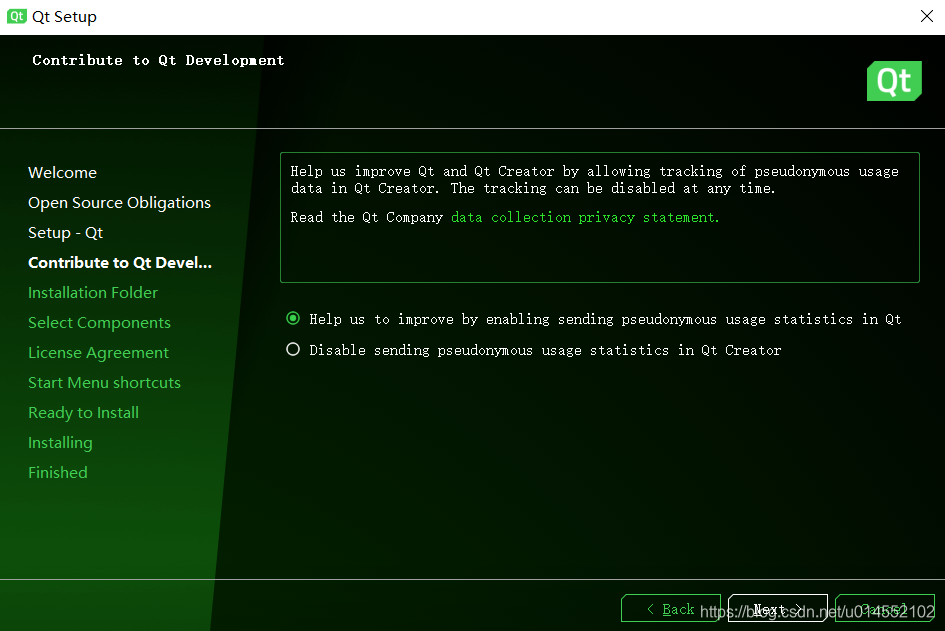Click the Ready to Install step

(83, 413)
